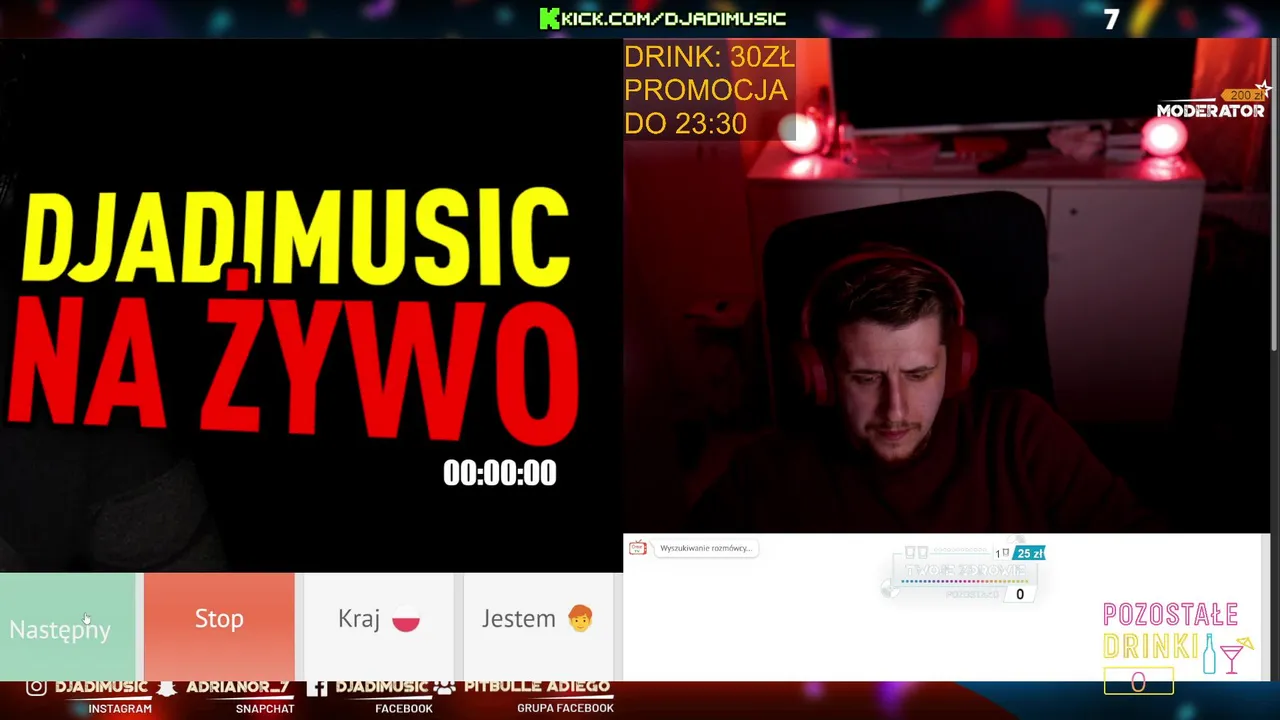Click the person emoji beside Jestem
This screenshot has width=1280, height=720.
pos(580,619)
